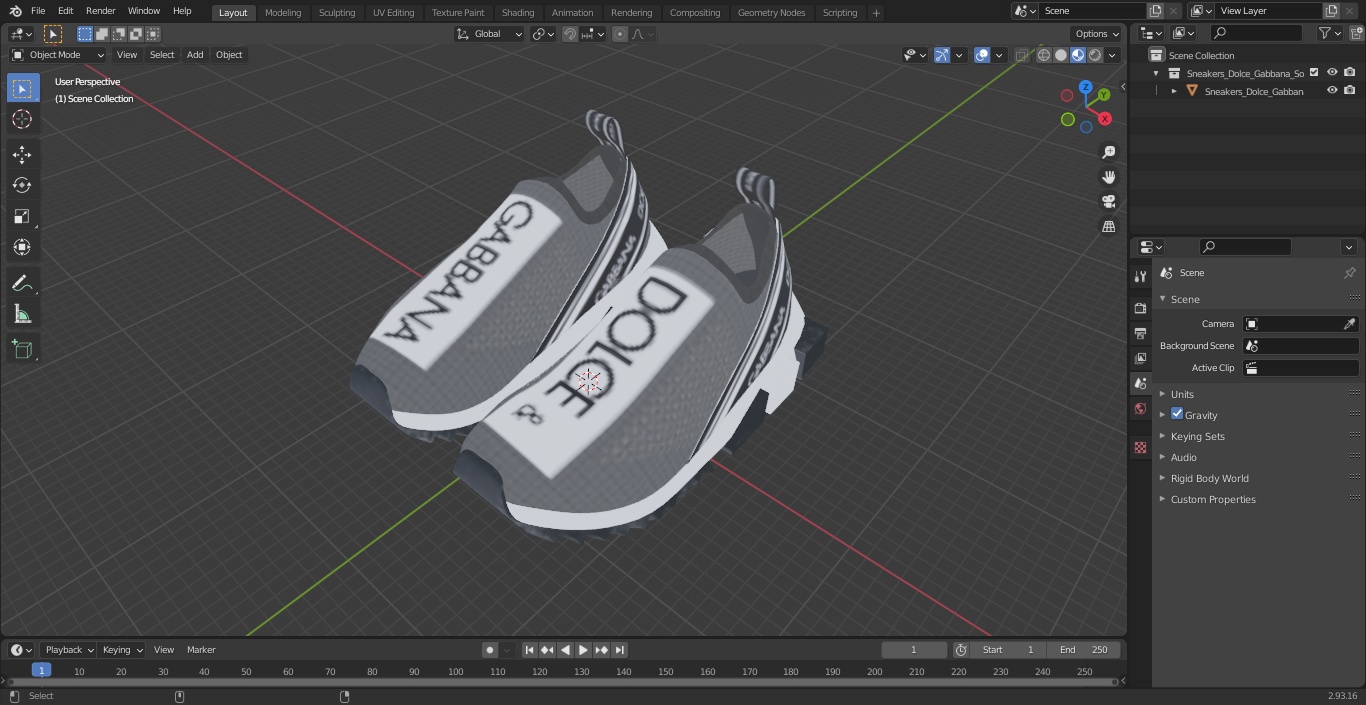Toggle render camera icon for Sneakers_Dolce_Gabban object
Screen dimensions: 1366x705
(1349, 91)
